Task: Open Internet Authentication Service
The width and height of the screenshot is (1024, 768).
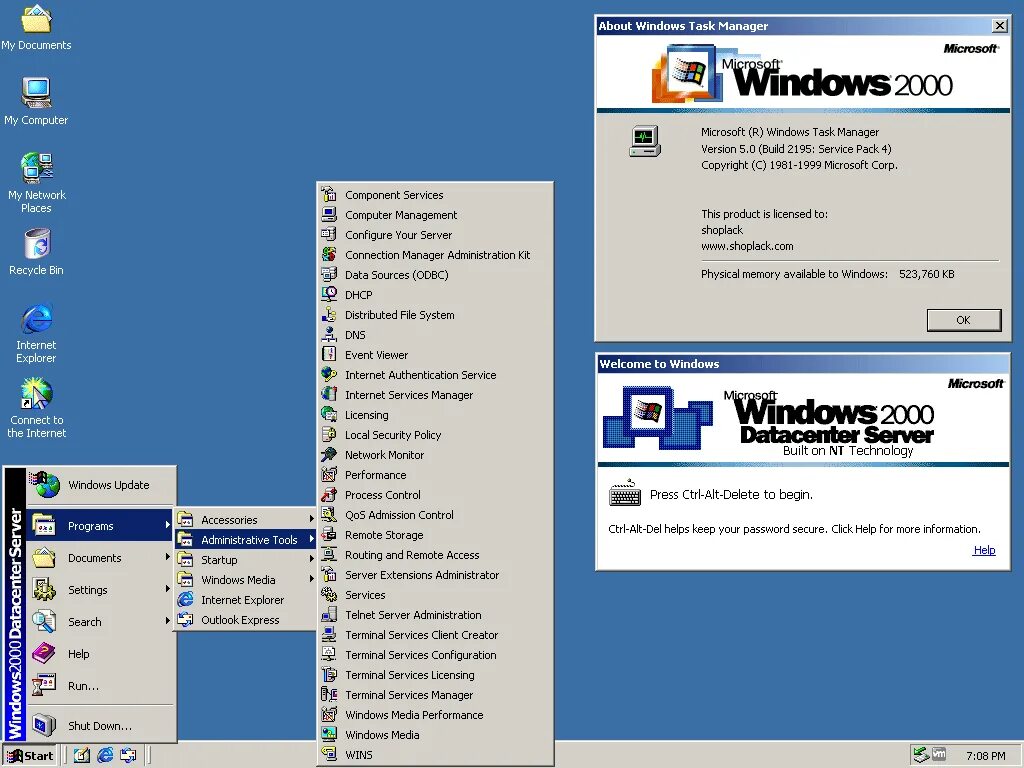Action: coord(435,375)
